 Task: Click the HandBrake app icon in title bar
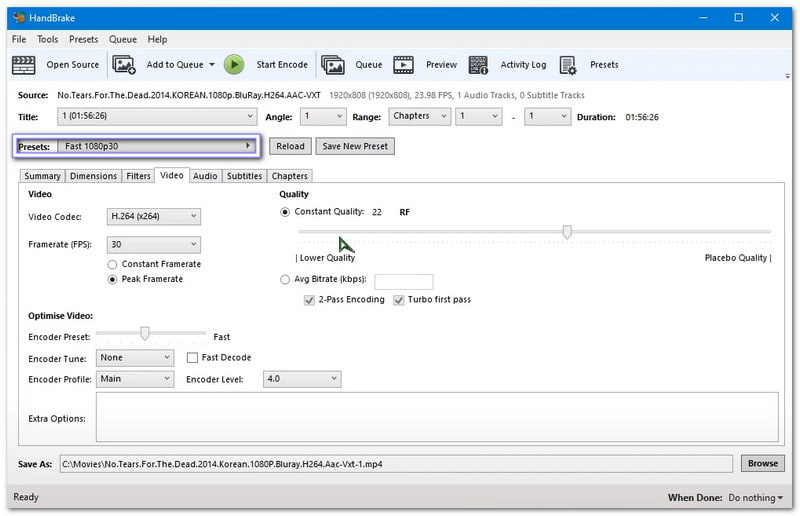pyautogui.click(x=18, y=17)
